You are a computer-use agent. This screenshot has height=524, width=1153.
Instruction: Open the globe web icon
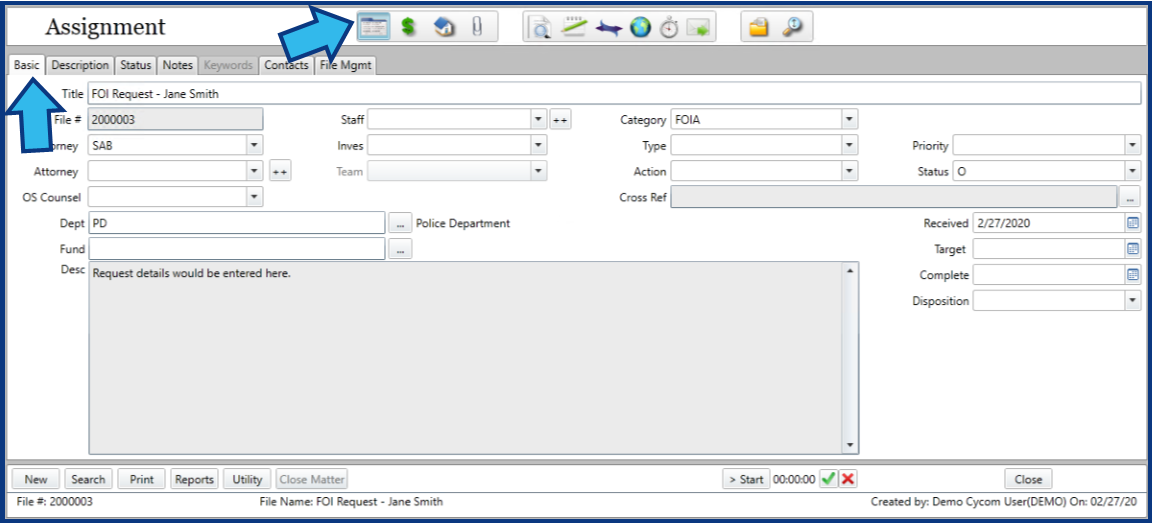tap(640, 28)
